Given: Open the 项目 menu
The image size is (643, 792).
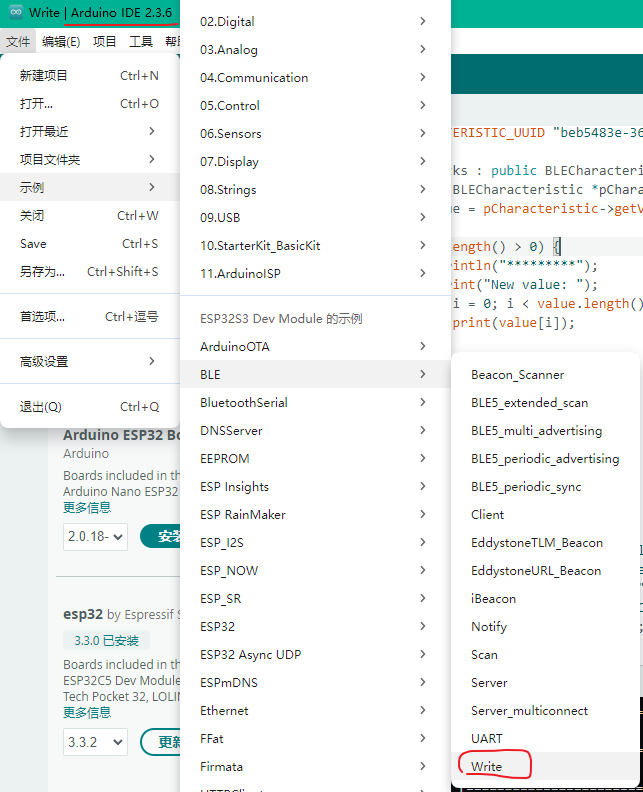Looking at the screenshot, I should click(105, 41).
